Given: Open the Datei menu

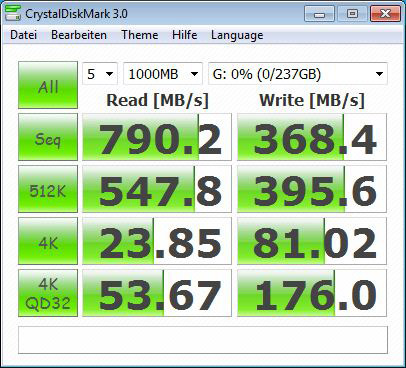Looking at the screenshot, I should (23, 35).
